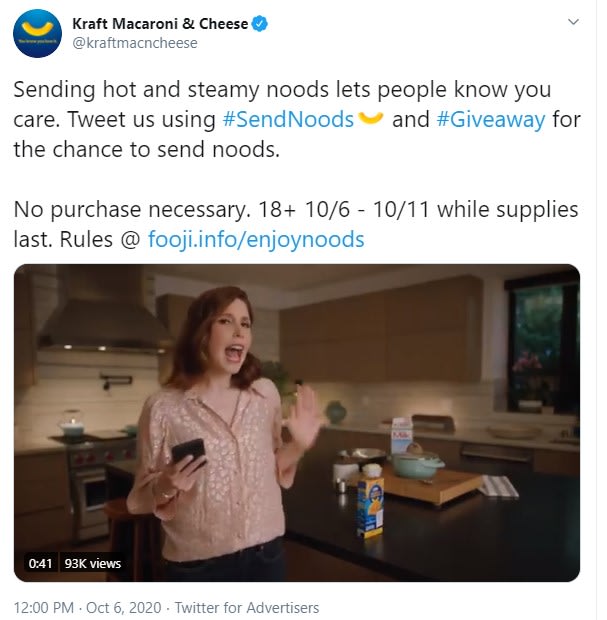607x620 pixels.
Task: Open the @kraftmacncheese handle
Action: [134, 43]
